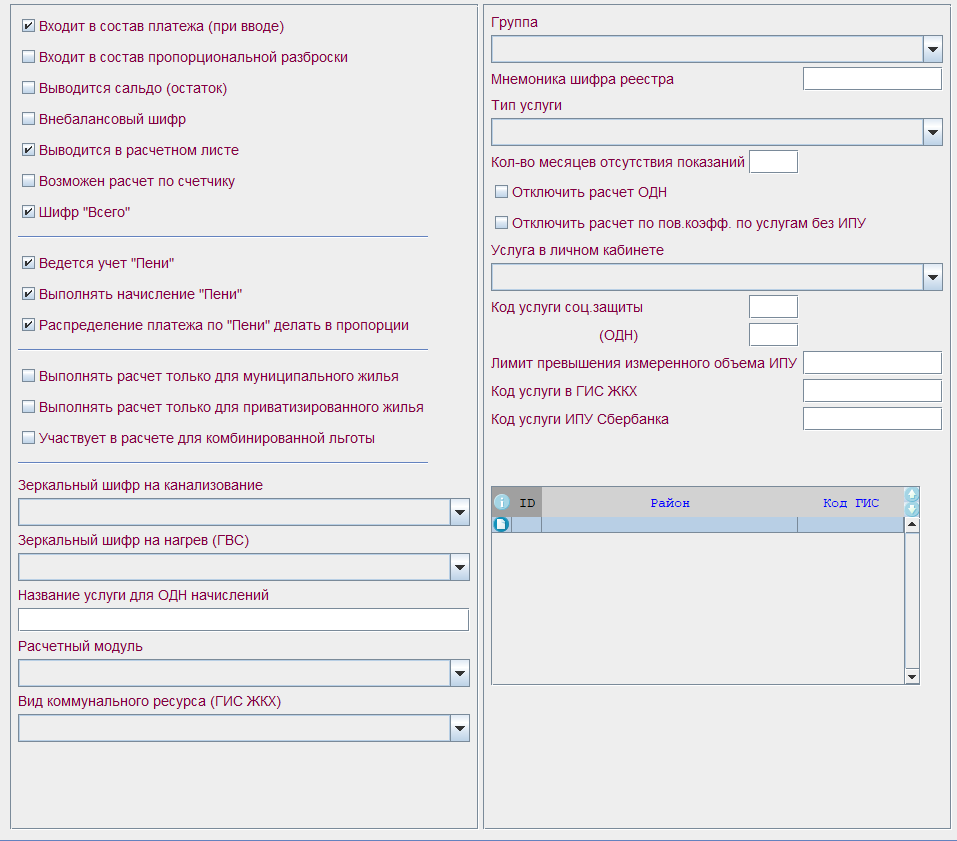Click the info icon in table header
The width and height of the screenshot is (957, 841).
click(x=501, y=502)
